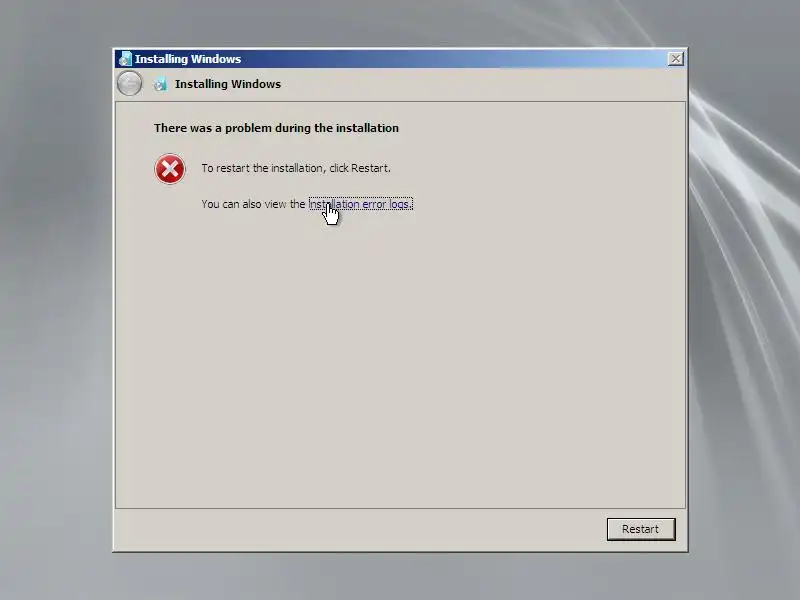Click the 'To restart the installation, click Restart.' text
800x600 pixels.
pyautogui.click(x=296, y=168)
